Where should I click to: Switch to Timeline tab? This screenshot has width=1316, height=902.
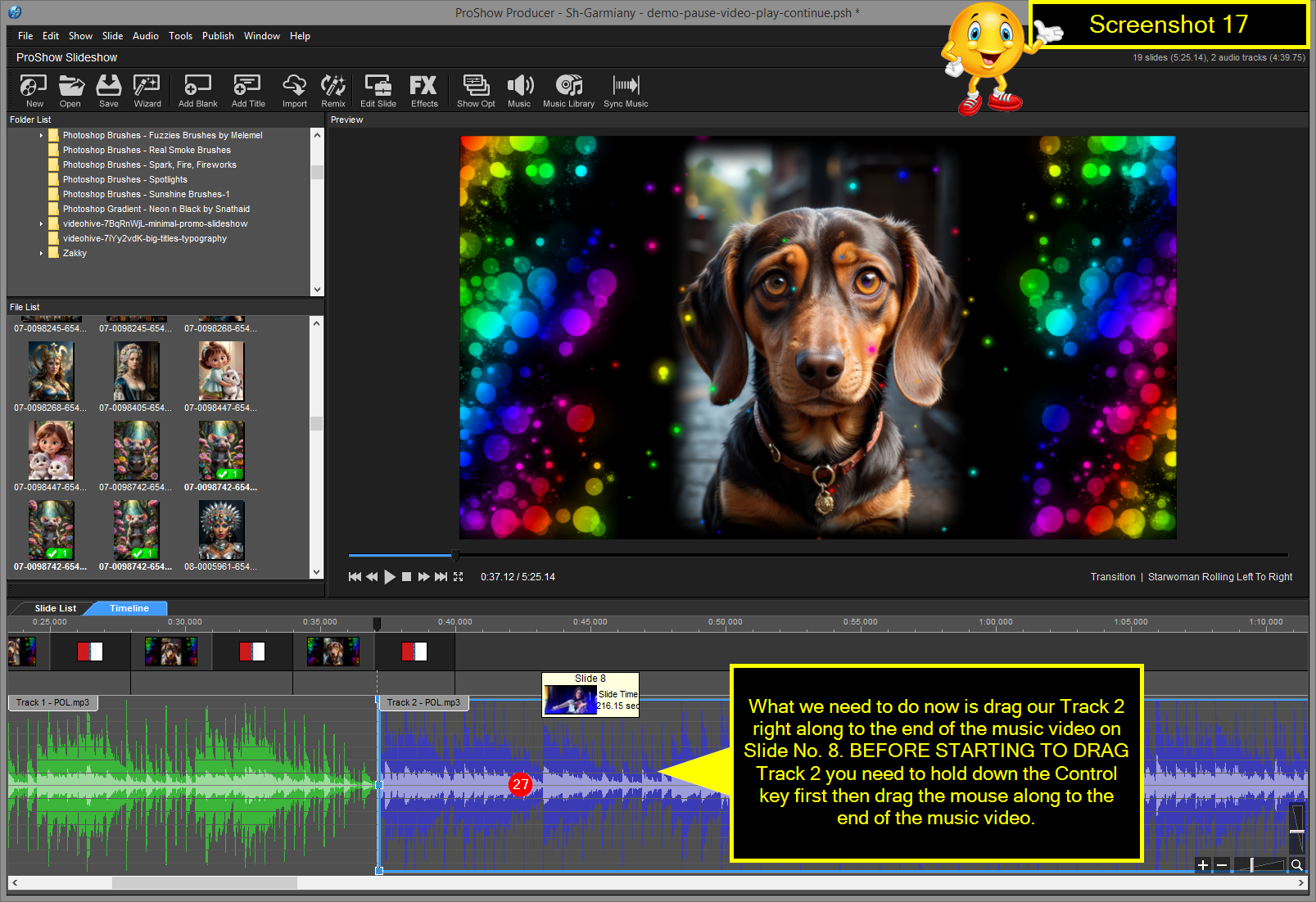129,608
